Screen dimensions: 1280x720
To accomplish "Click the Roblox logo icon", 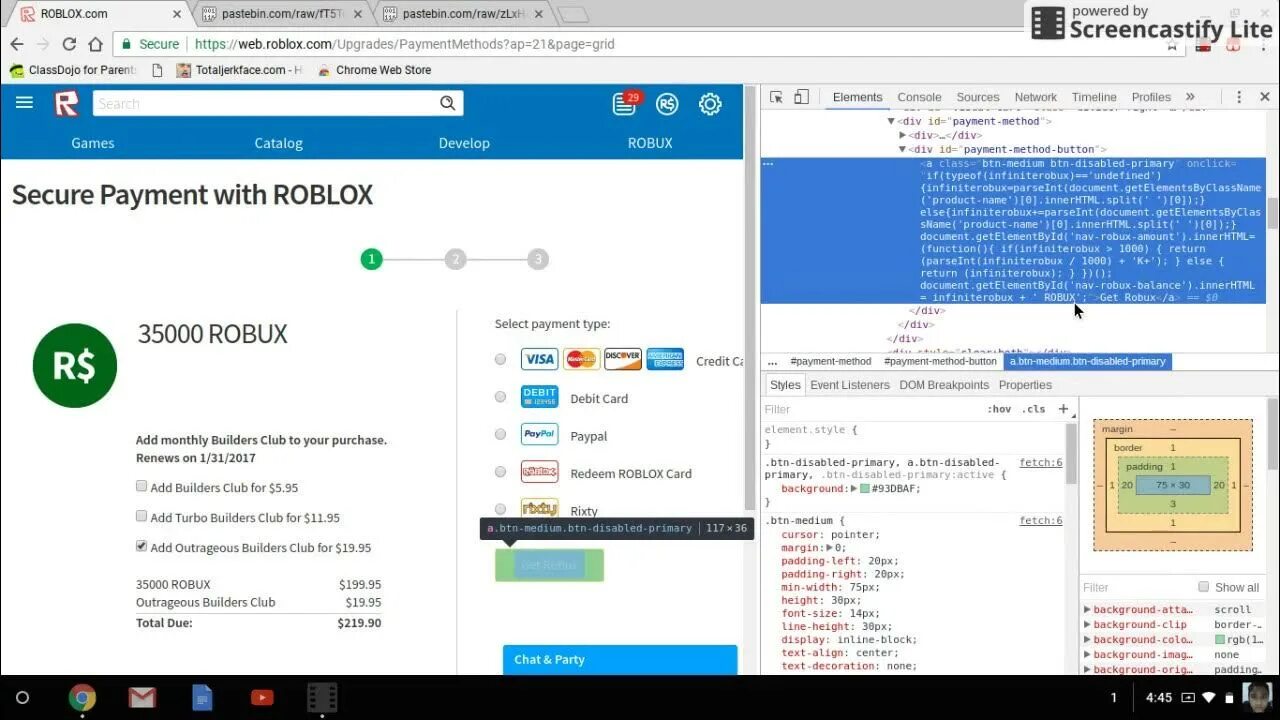I will (x=66, y=103).
